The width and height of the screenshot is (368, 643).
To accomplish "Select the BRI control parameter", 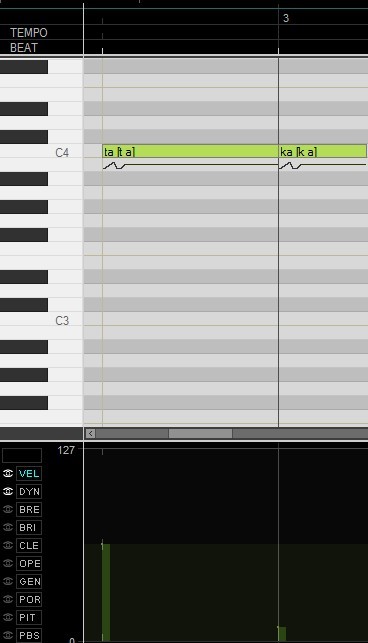I will point(29,527).
